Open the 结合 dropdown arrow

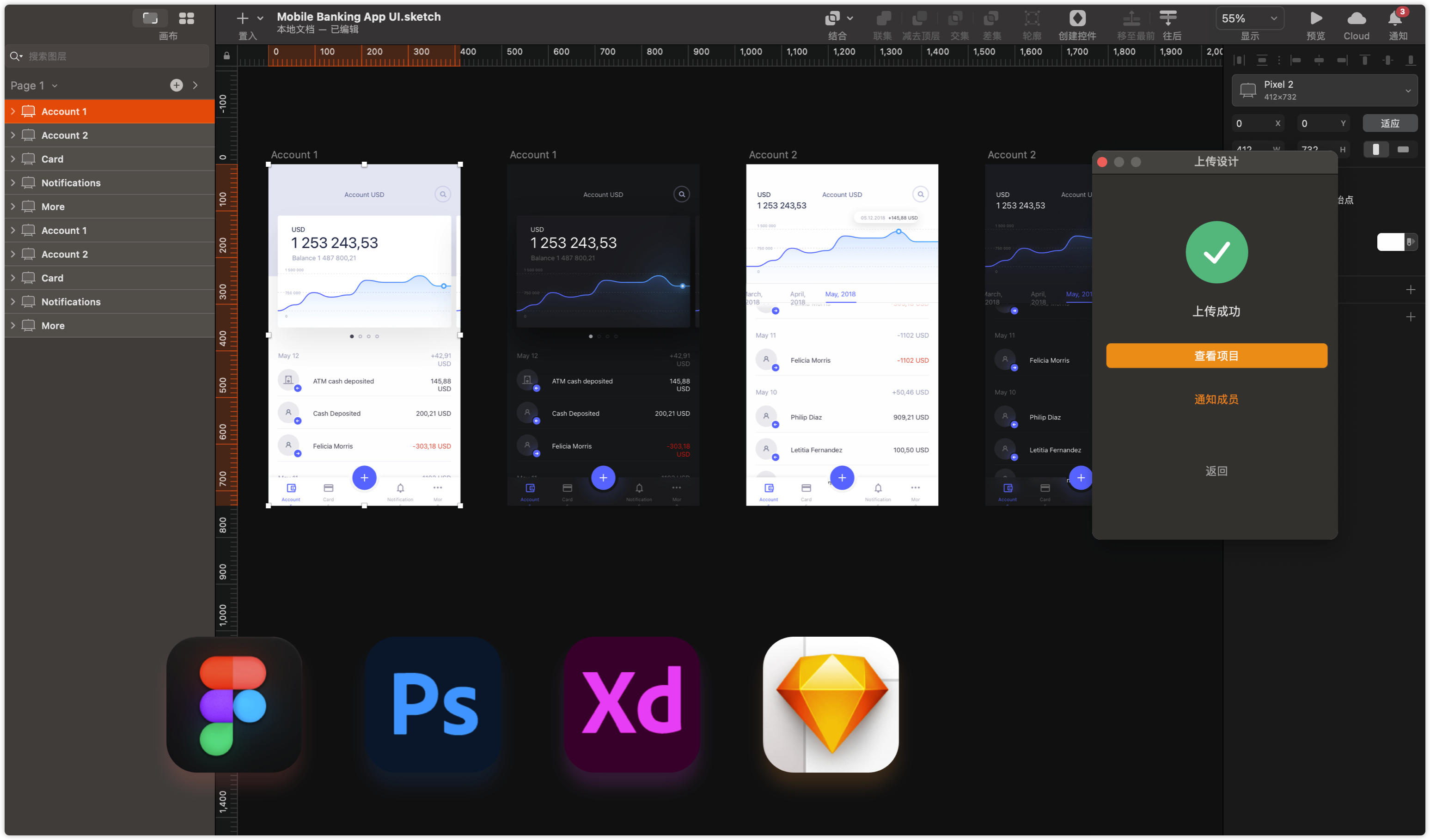pos(850,18)
